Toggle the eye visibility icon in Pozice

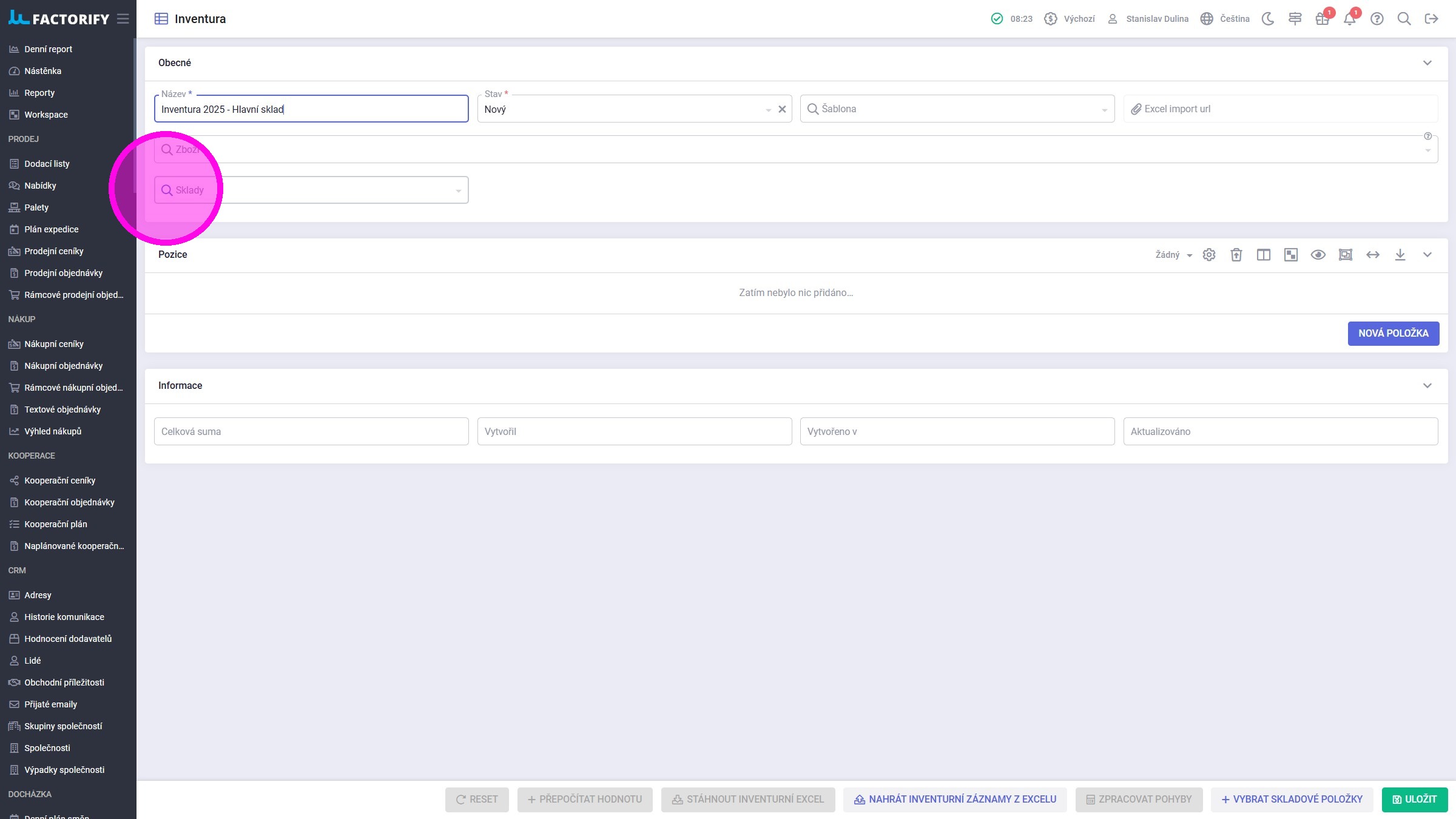click(x=1318, y=255)
